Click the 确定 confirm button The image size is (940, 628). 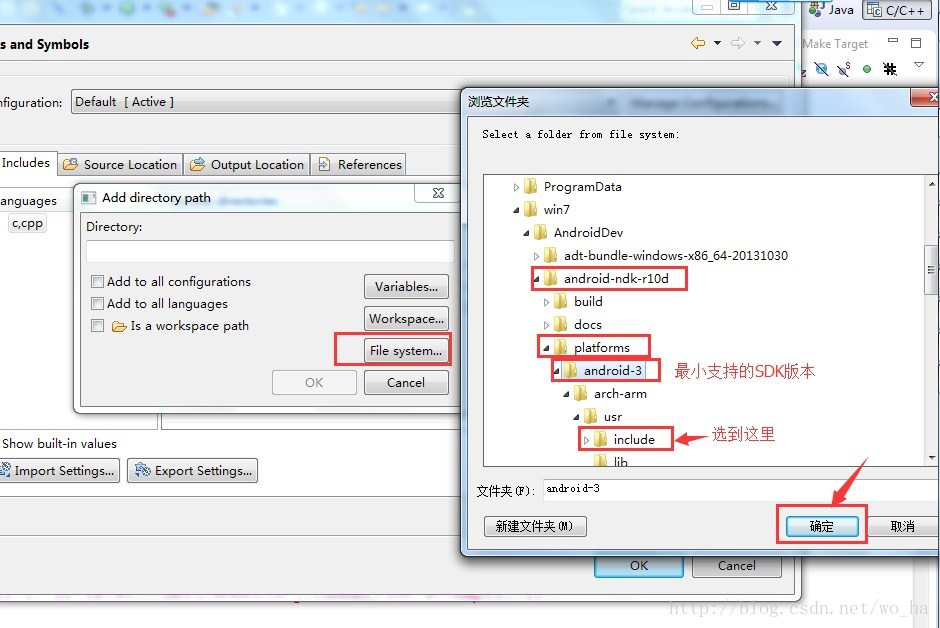[x=821, y=526]
